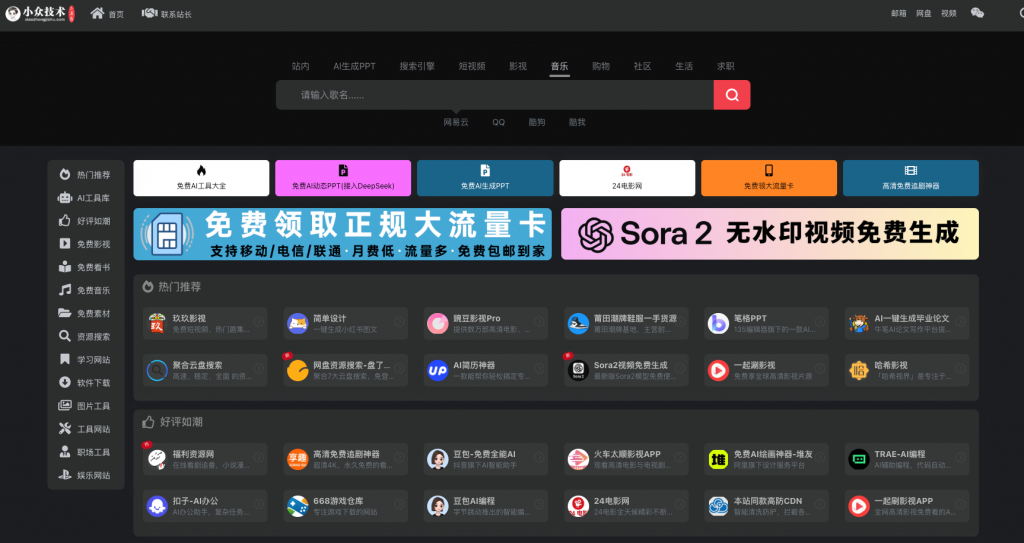Screen dimensions: 1024x543
Task: Select 网易云 search source
Action: (456, 122)
